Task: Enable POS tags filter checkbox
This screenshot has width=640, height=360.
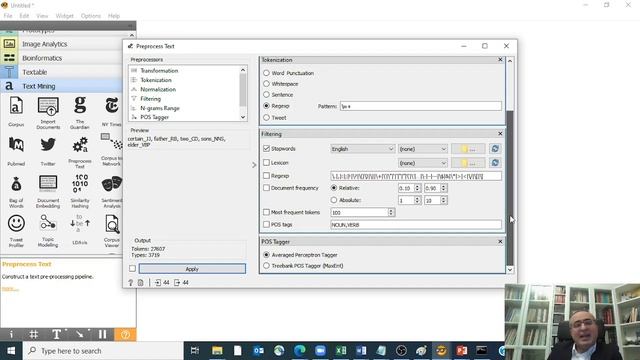Action: tap(267, 224)
